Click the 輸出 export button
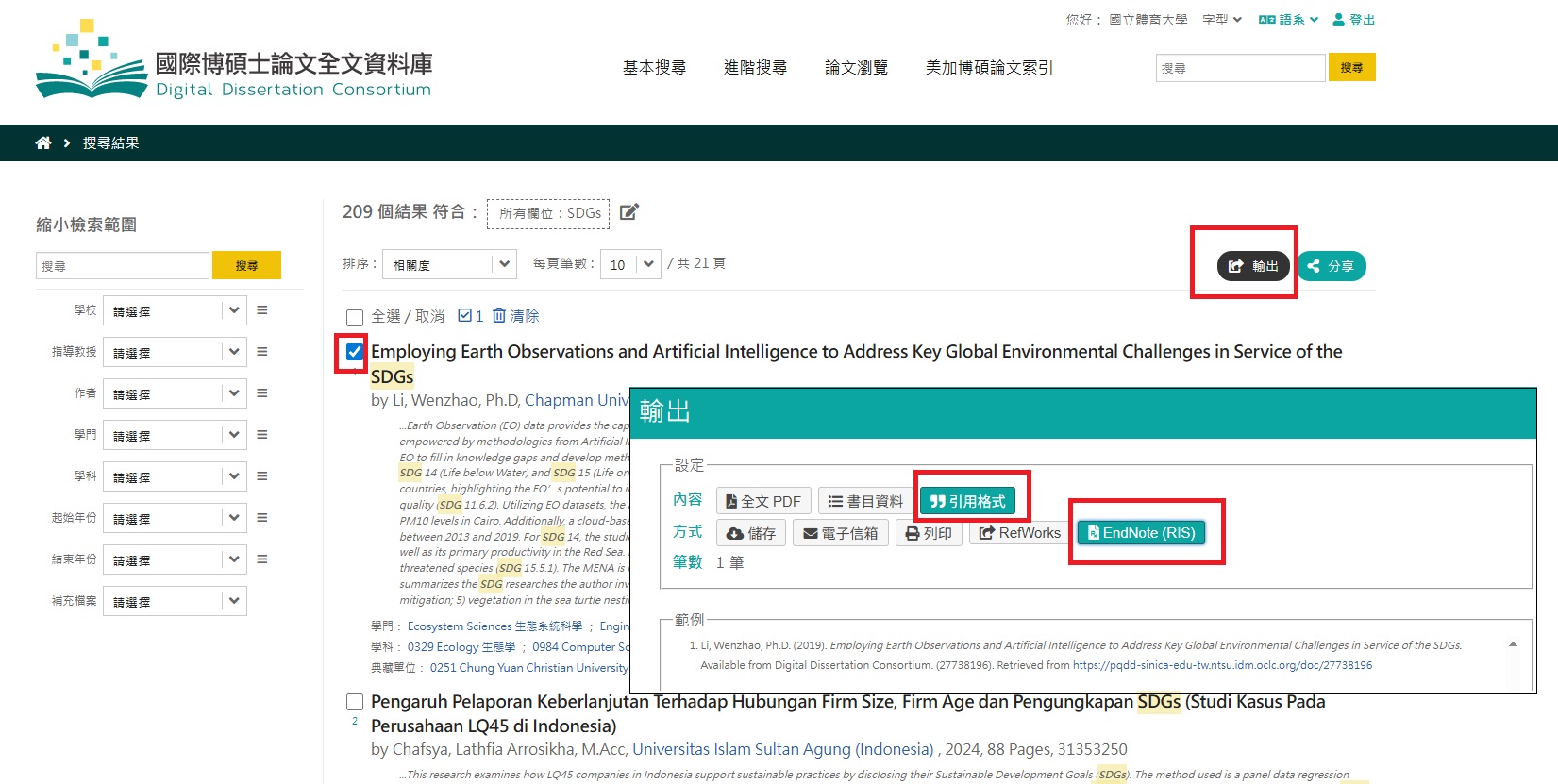The height and width of the screenshot is (784, 1558). coord(1252,266)
